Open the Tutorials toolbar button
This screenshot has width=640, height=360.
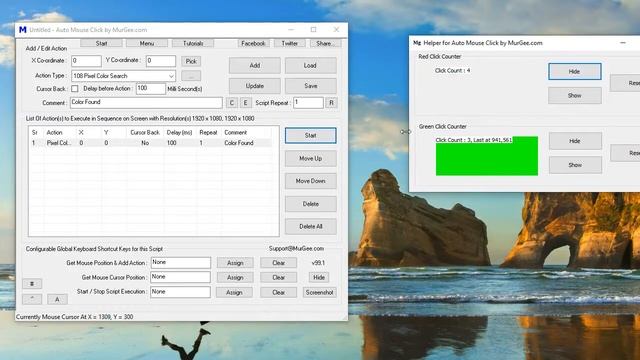[193, 43]
